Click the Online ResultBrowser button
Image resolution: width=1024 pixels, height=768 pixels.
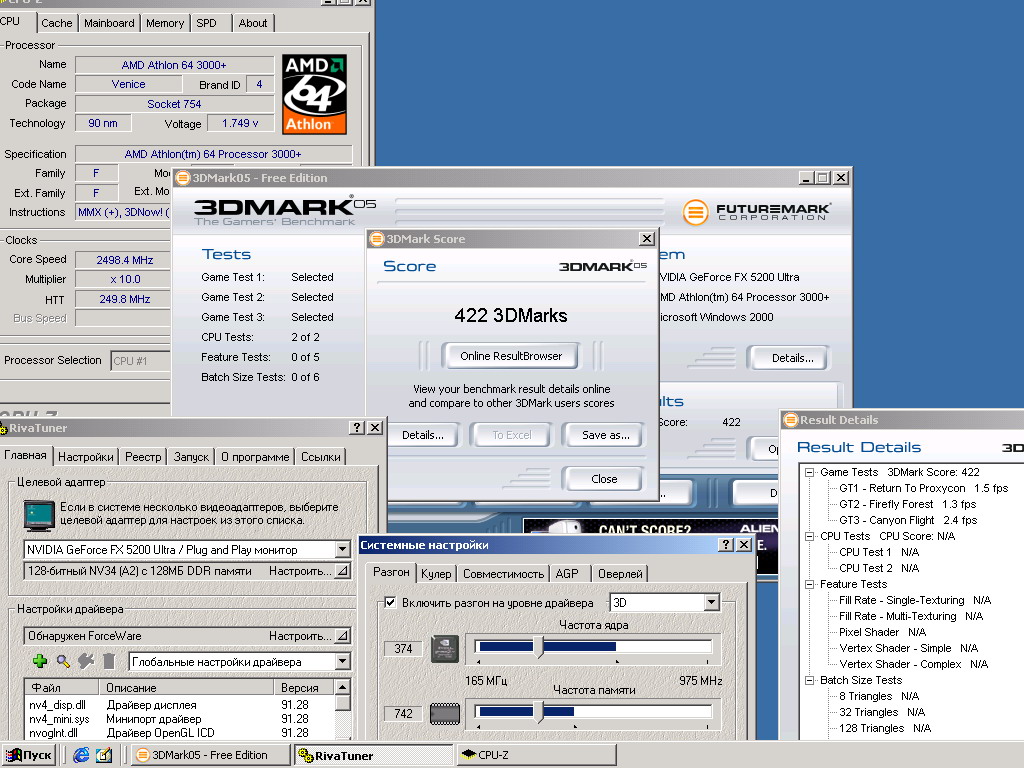[511, 356]
